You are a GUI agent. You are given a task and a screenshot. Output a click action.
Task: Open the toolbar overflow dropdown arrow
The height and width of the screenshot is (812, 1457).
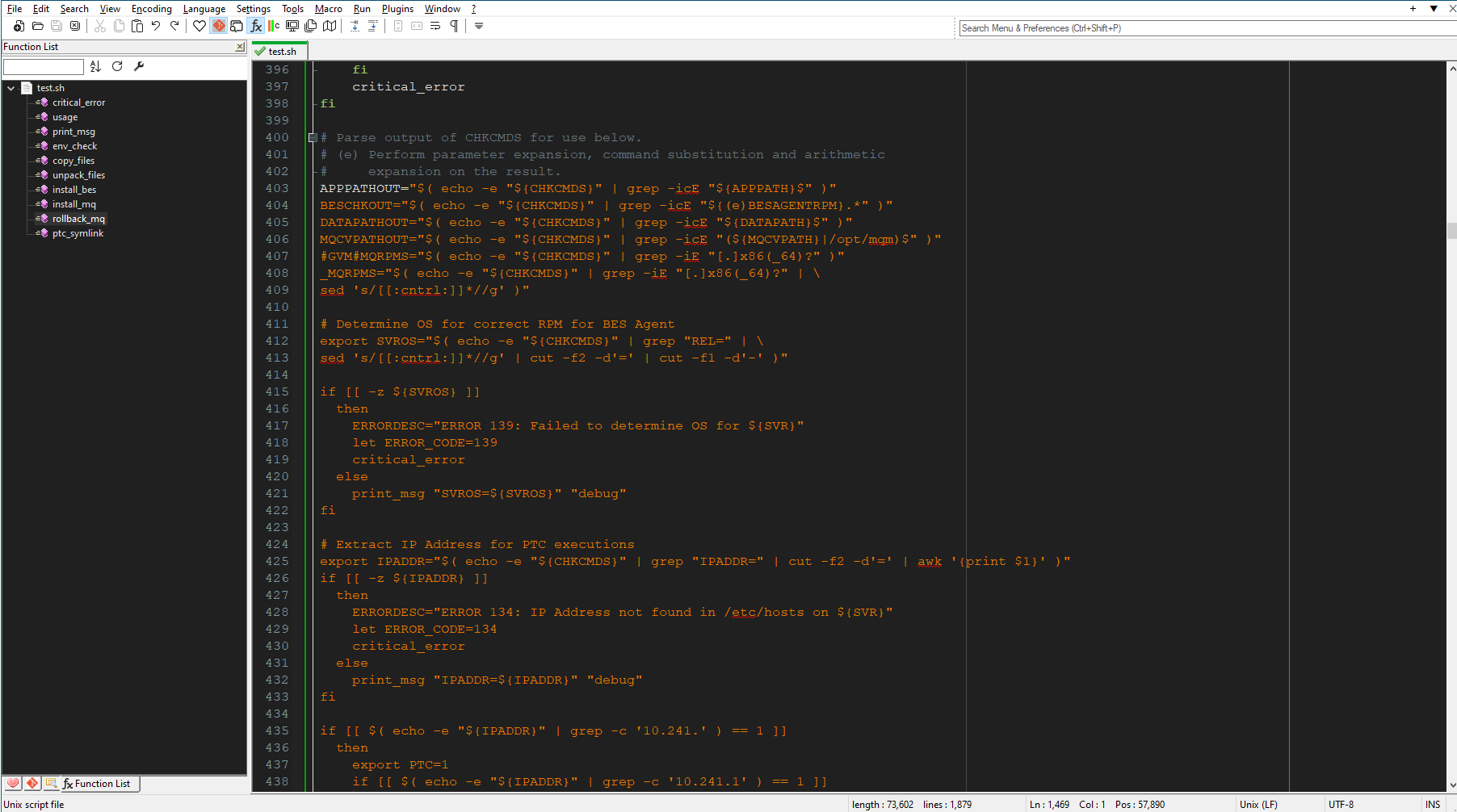479,27
